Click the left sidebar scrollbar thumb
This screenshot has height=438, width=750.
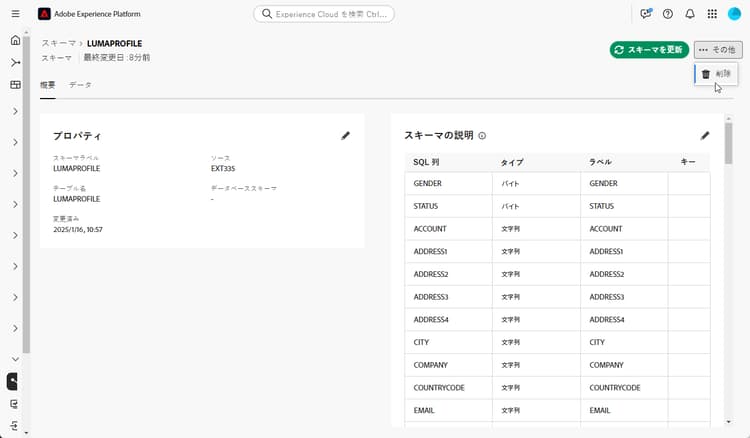(x=26, y=195)
